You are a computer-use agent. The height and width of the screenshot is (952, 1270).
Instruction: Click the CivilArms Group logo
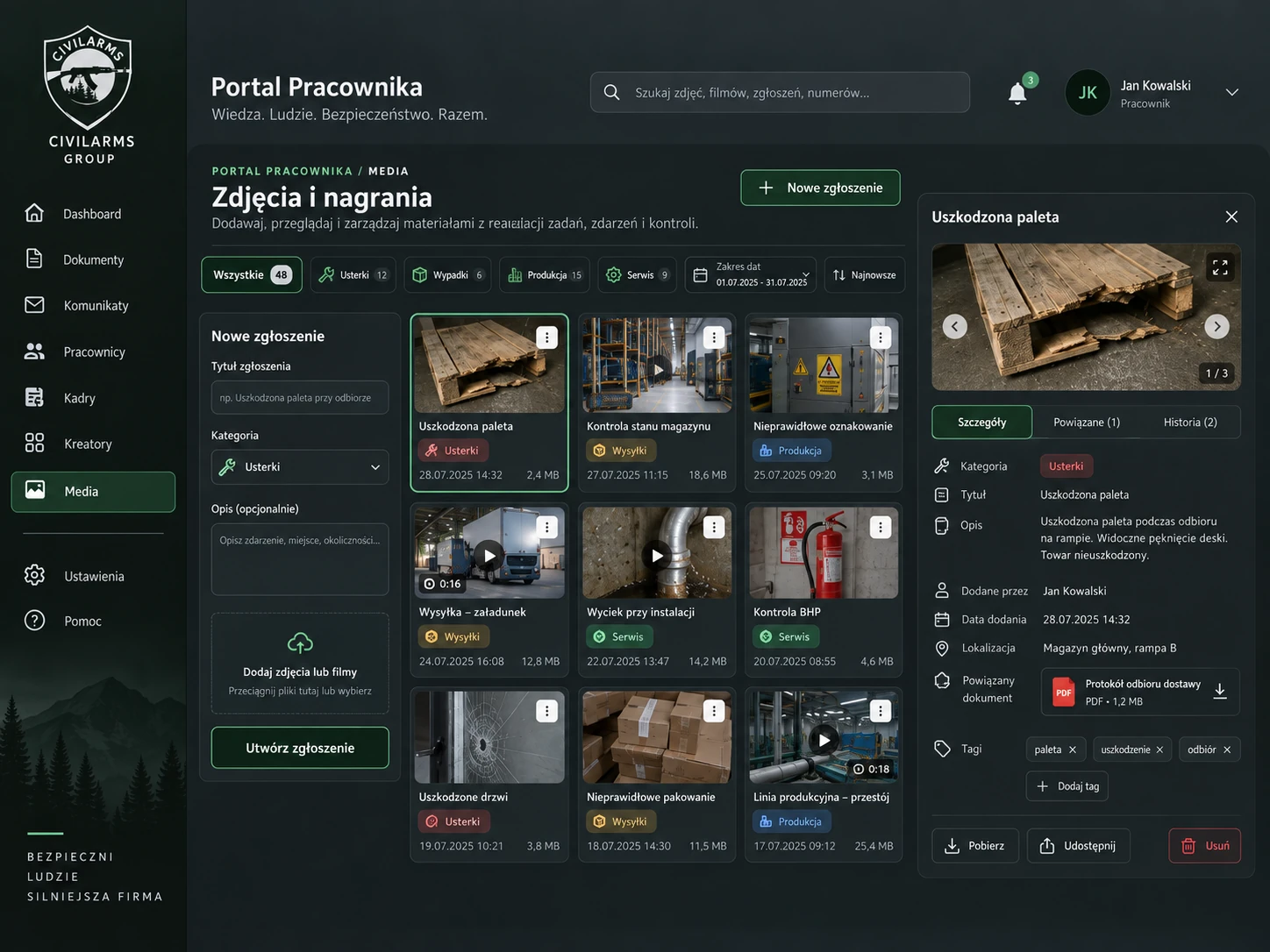pyautogui.click(x=89, y=95)
